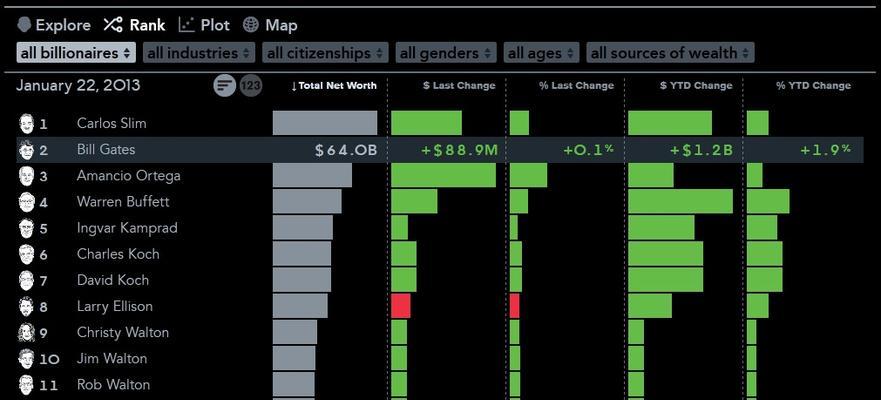Expand the all industries filter
Image resolution: width=881 pixels, height=400 pixels.
coord(199,53)
